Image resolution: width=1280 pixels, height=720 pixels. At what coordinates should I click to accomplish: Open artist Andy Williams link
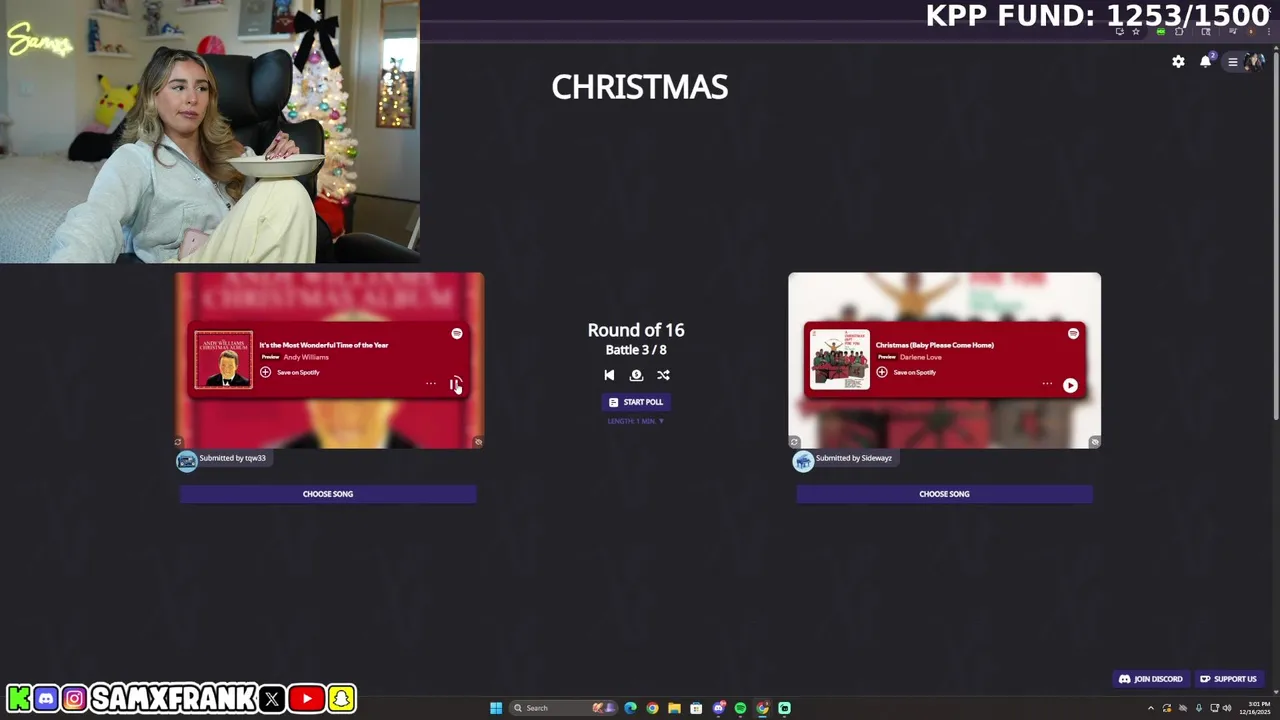click(x=306, y=357)
